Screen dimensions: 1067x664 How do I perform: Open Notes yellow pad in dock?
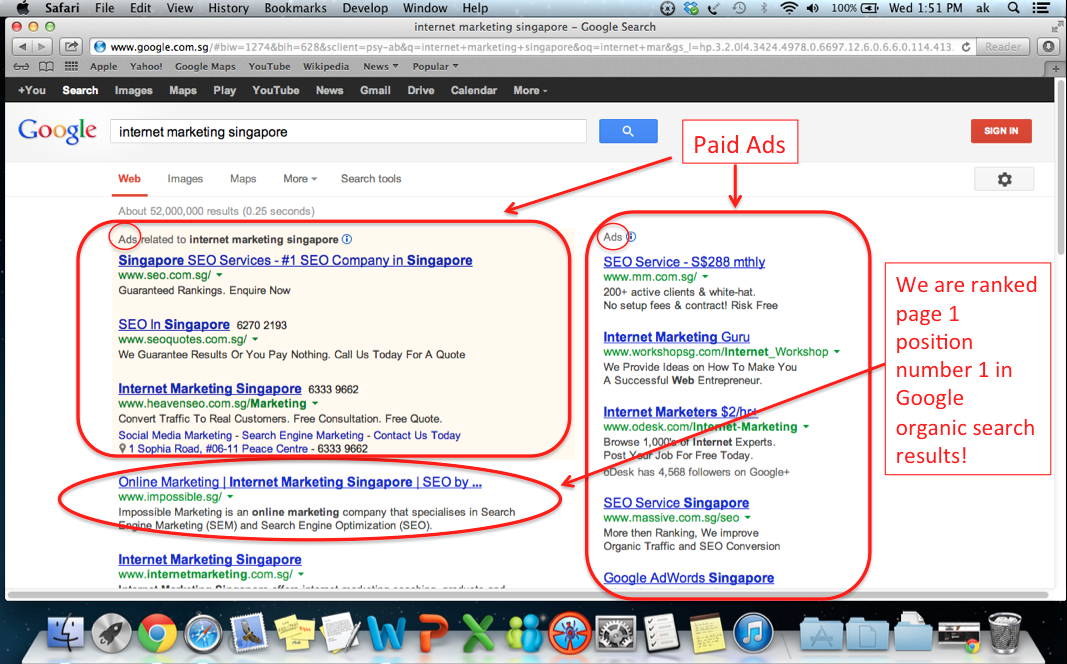click(706, 633)
